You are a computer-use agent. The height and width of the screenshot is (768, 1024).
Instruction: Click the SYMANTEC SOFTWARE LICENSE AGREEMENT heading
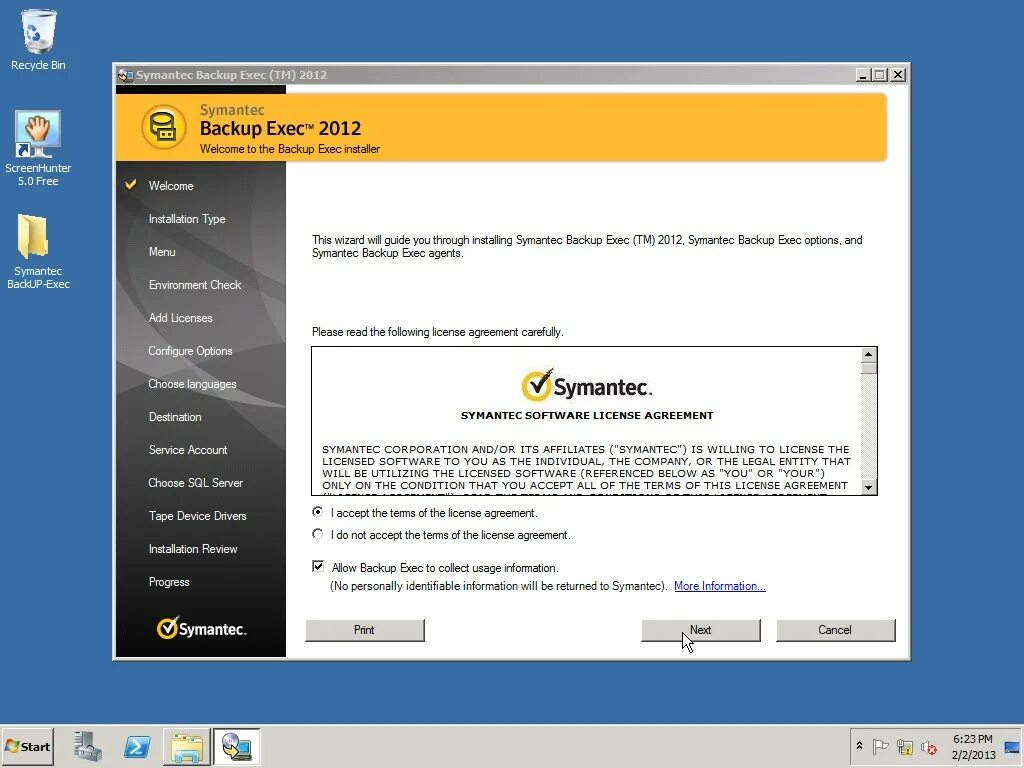pos(587,415)
